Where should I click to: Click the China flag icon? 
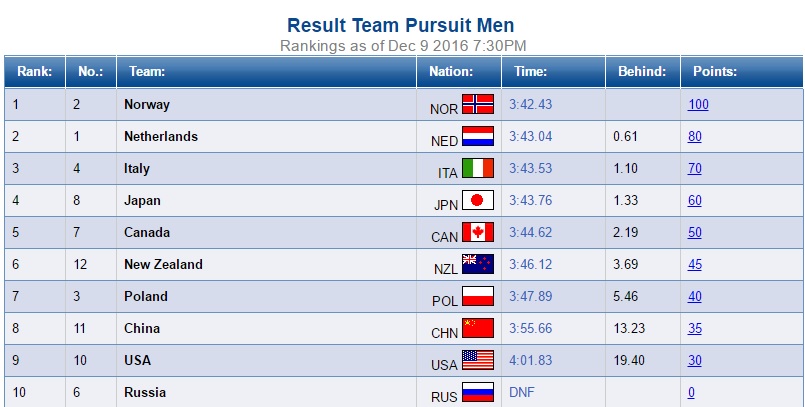coord(478,329)
